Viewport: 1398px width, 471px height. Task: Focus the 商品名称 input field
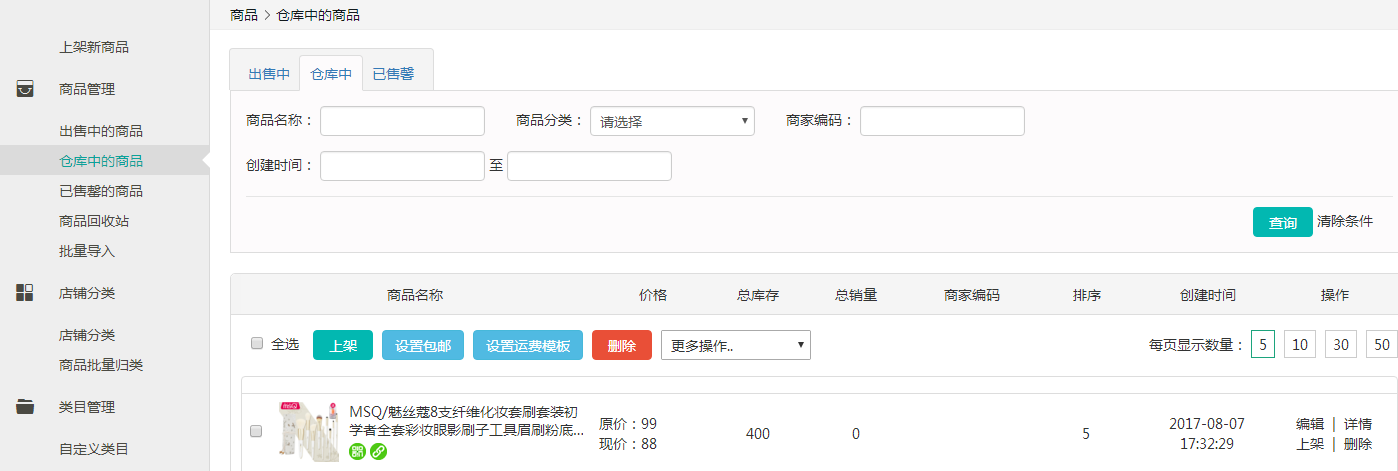[402, 121]
